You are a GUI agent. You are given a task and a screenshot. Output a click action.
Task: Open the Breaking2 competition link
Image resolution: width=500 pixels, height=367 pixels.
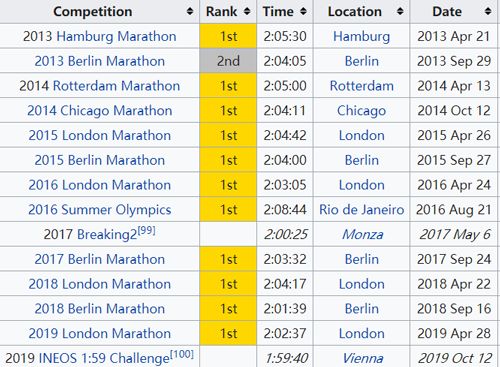pos(107,235)
